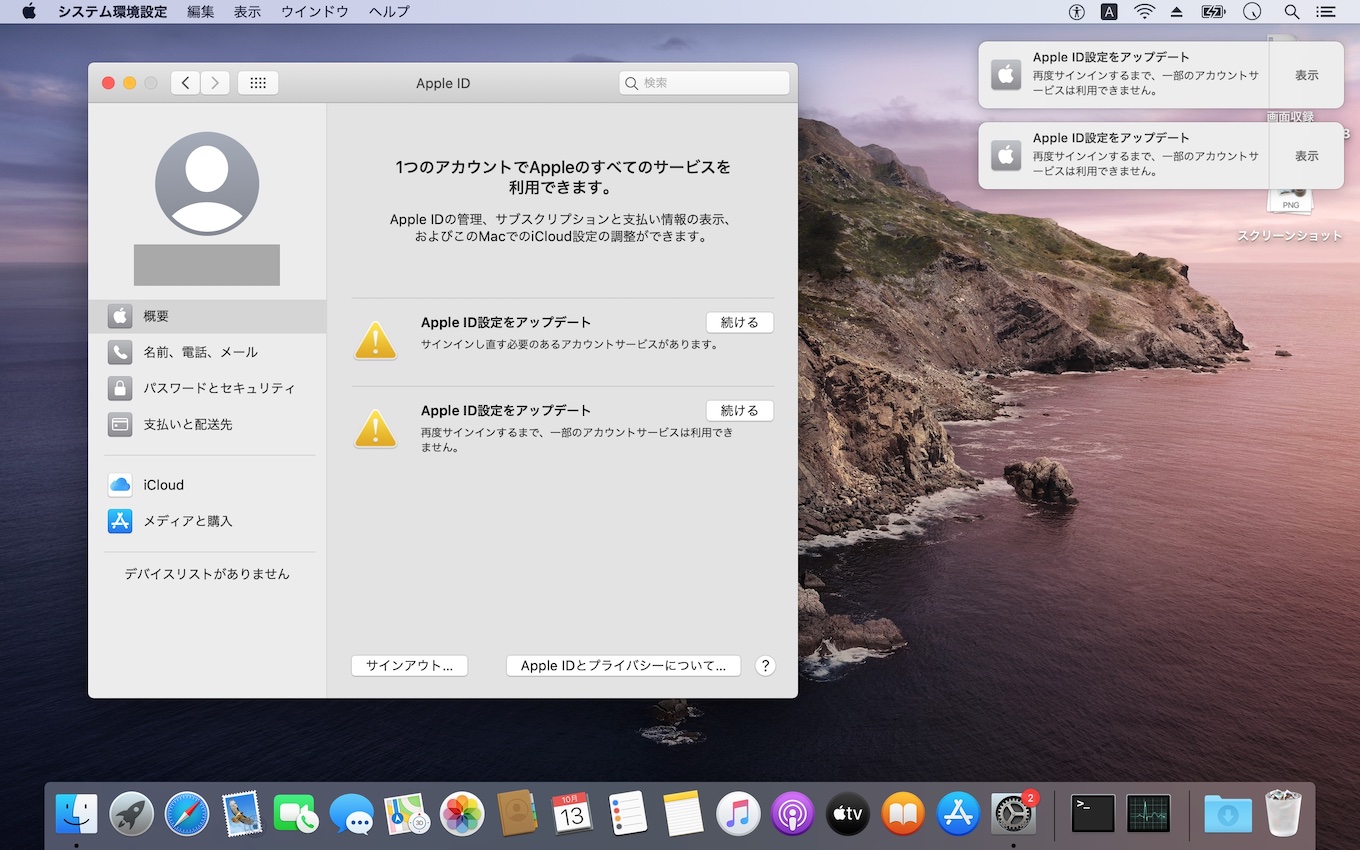Open Books from the Dock

903,814
